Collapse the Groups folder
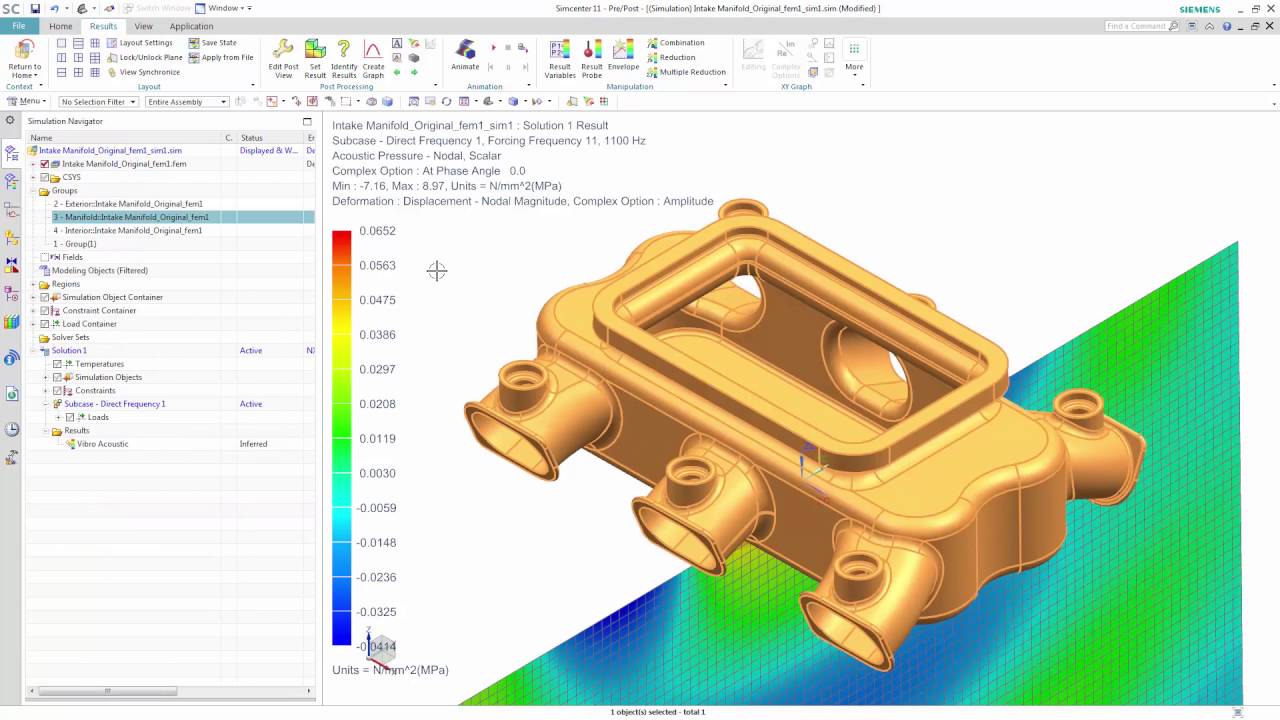 (33, 191)
